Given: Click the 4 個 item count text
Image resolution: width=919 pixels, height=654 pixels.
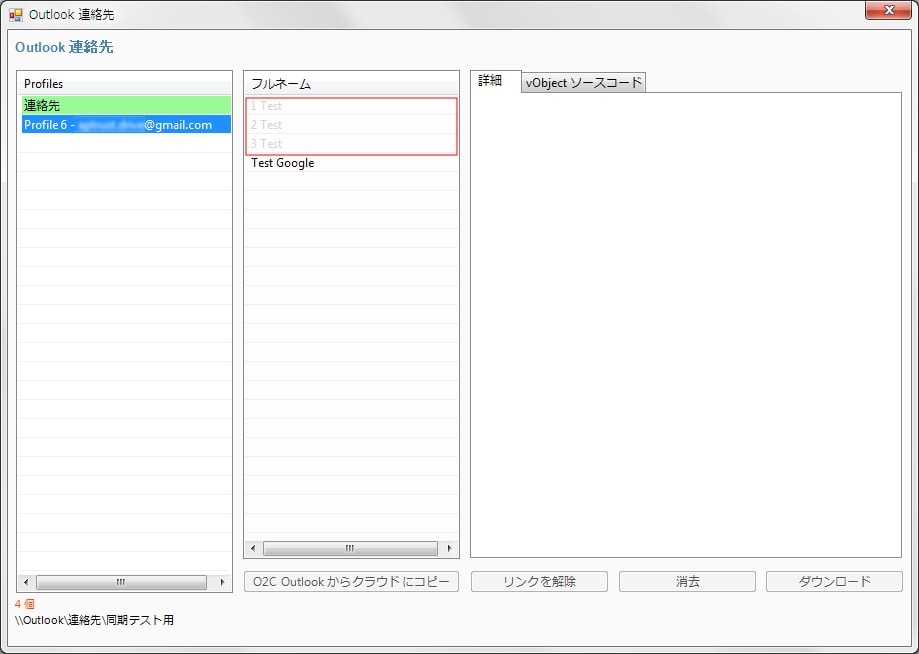Looking at the screenshot, I should pyautogui.click(x=25, y=604).
